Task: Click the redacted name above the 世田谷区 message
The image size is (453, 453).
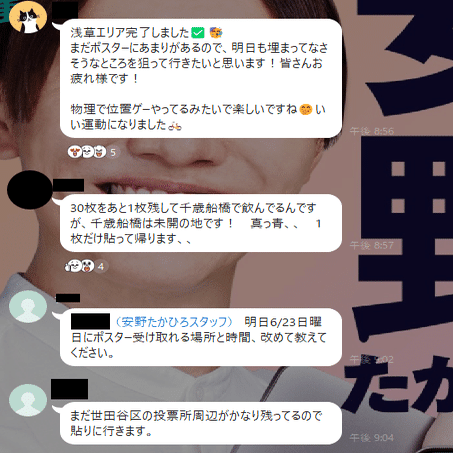Action: (x=69, y=389)
